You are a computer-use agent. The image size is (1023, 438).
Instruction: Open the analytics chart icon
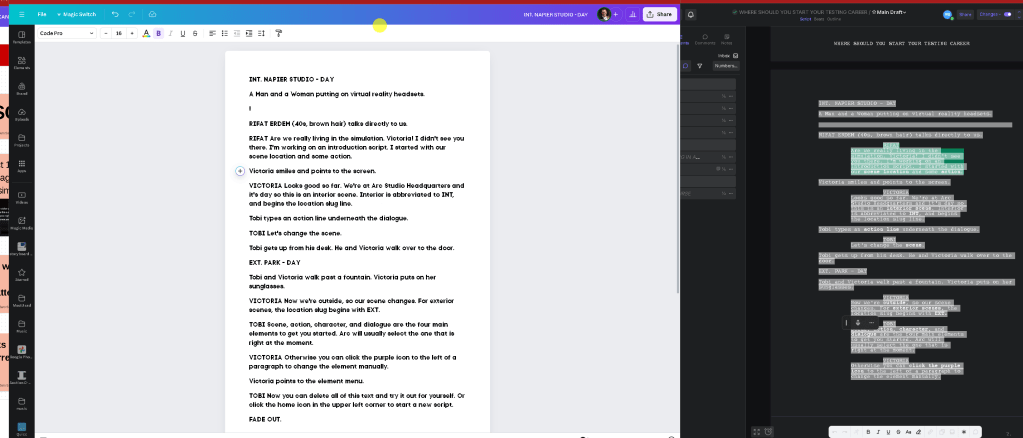tap(632, 14)
